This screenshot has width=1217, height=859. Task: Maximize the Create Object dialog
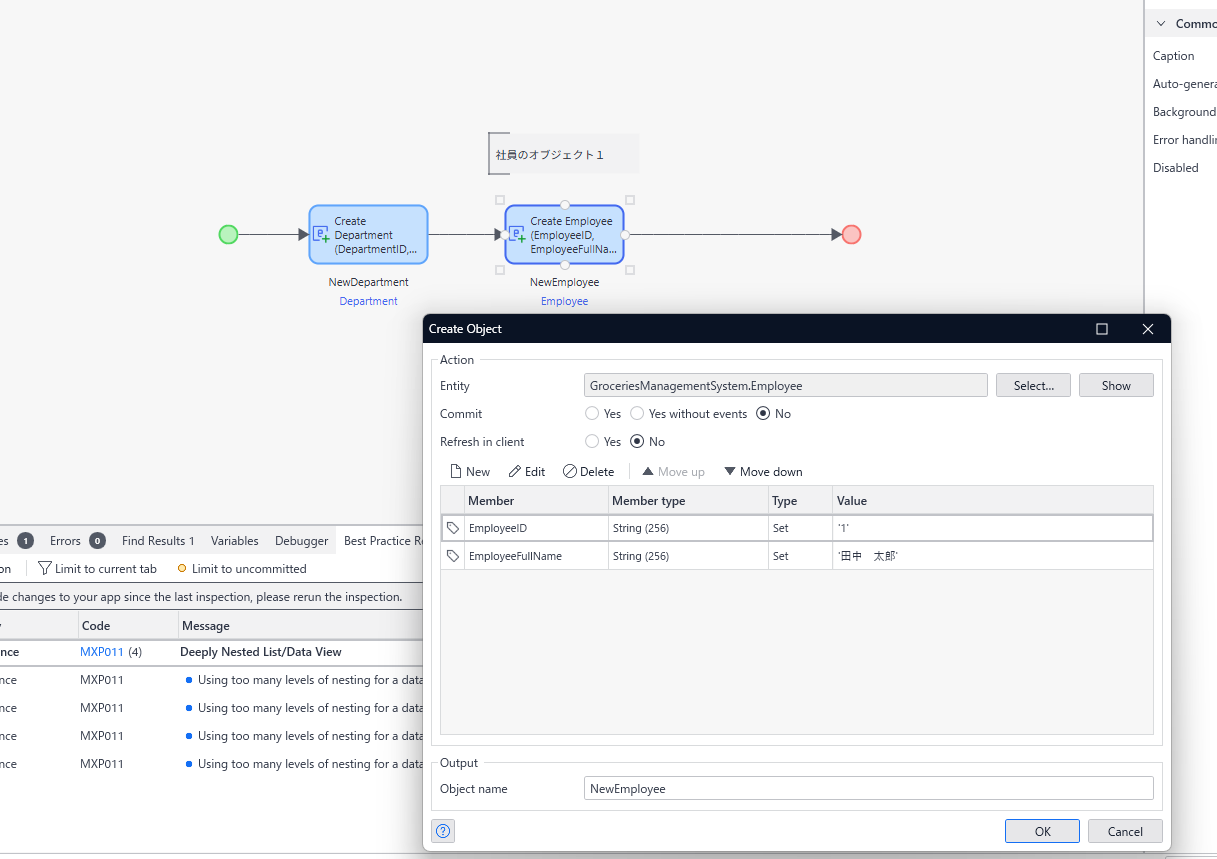tap(1102, 329)
